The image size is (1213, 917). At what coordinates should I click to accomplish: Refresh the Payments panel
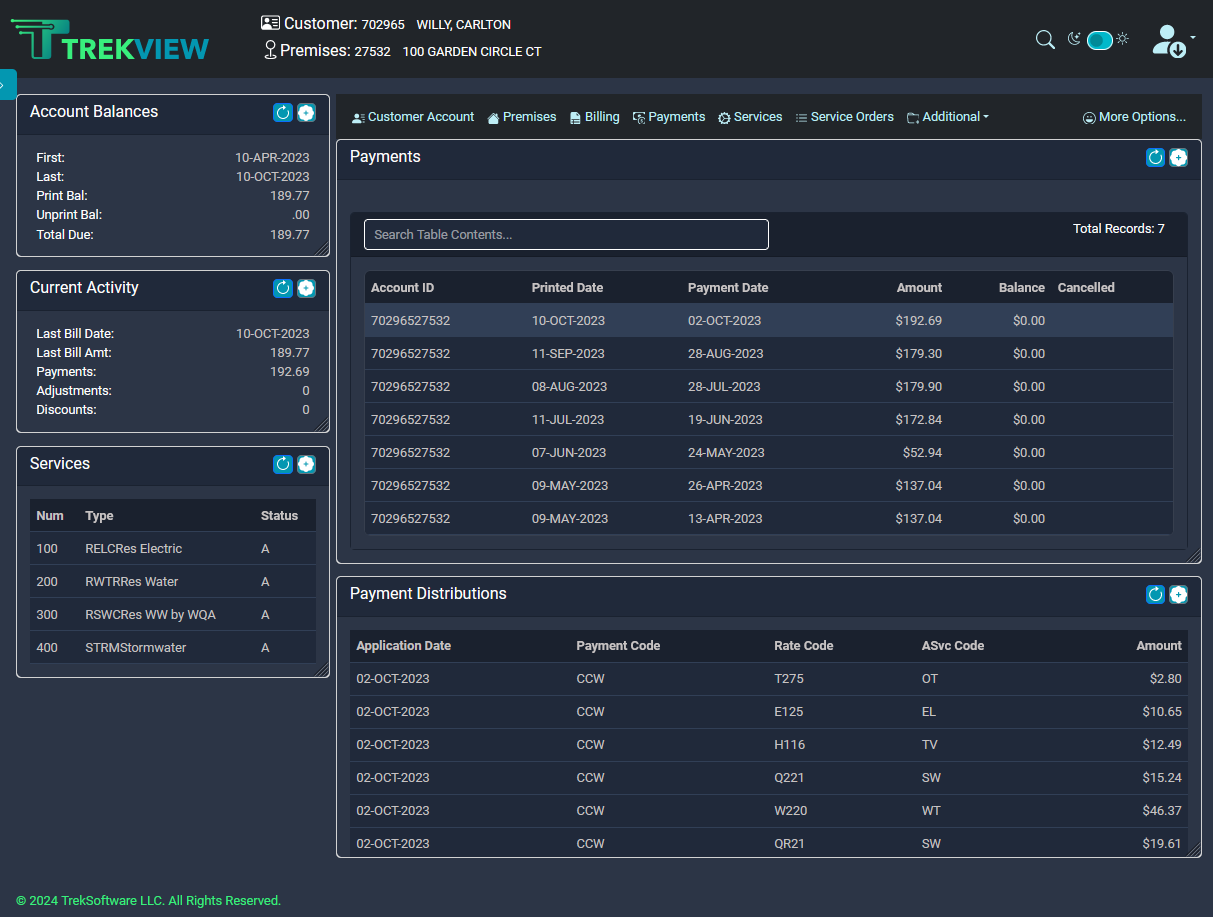click(1155, 157)
